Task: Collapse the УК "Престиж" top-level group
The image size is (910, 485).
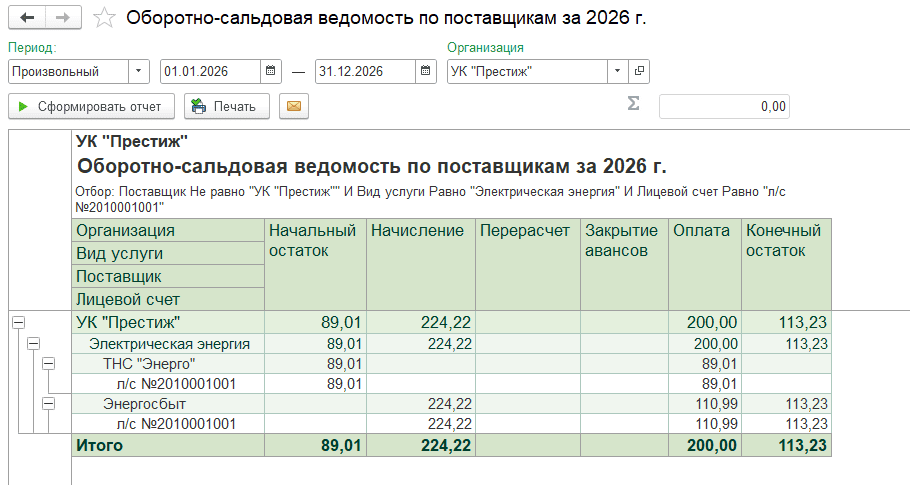Action: pyautogui.click(x=17, y=322)
